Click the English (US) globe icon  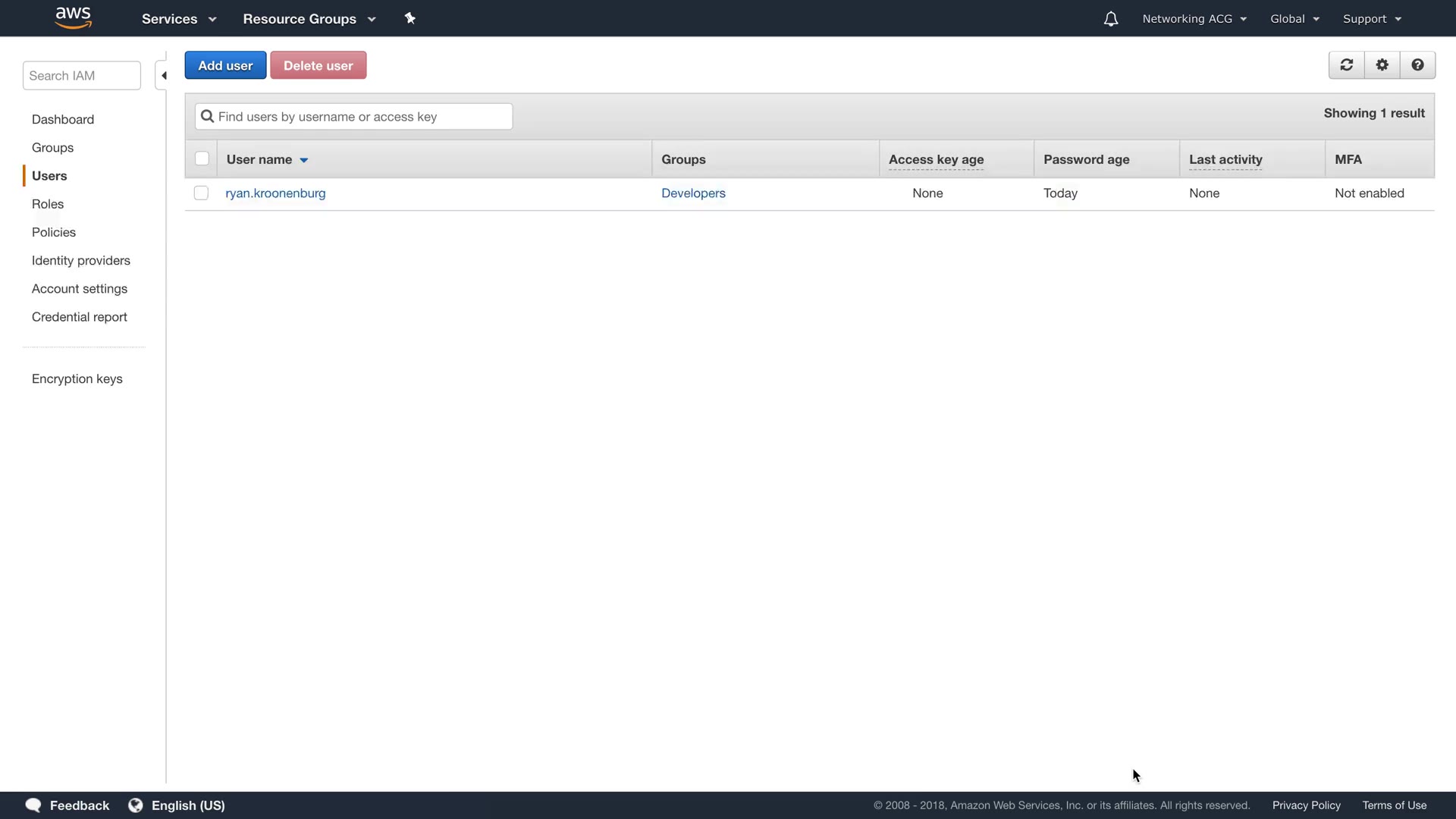[x=136, y=805]
